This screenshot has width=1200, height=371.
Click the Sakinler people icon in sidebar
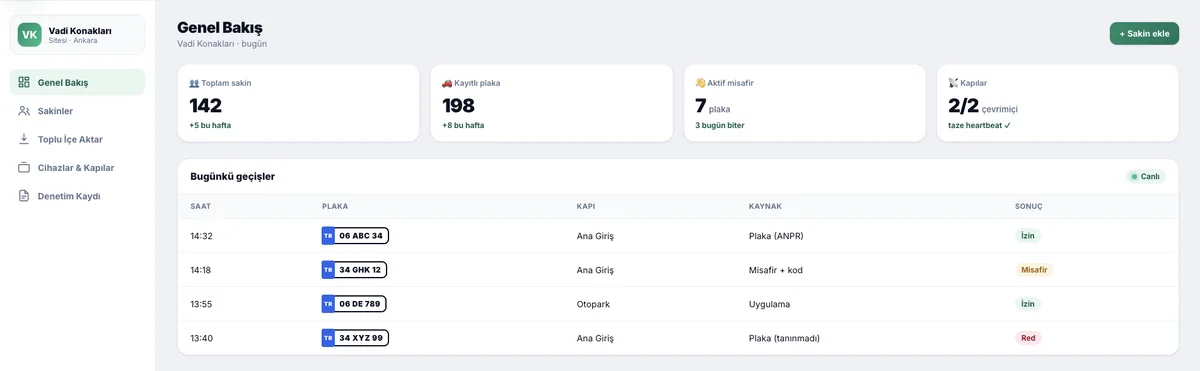(x=24, y=111)
